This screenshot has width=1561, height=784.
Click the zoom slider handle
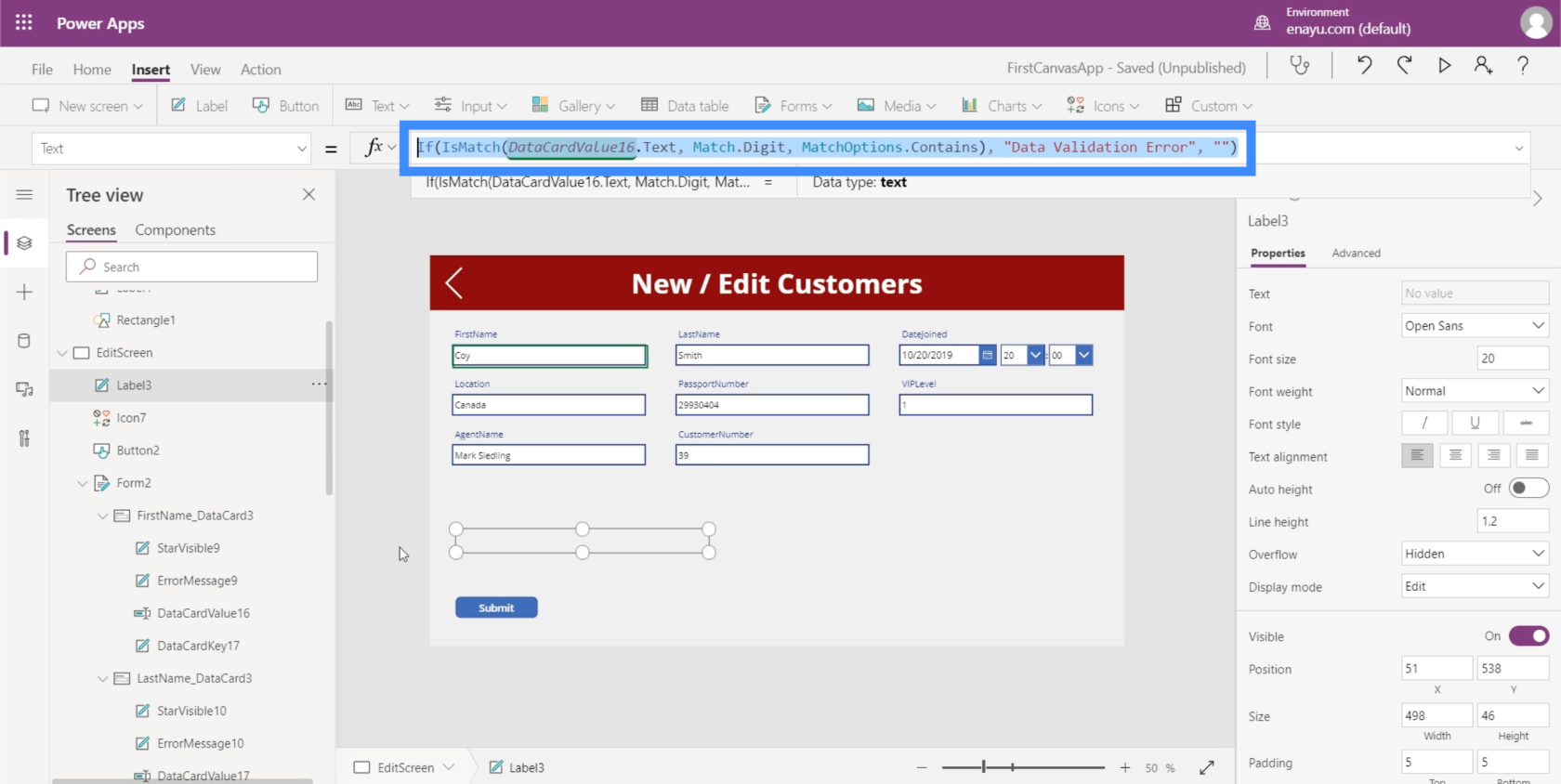(x=984, y=767)
